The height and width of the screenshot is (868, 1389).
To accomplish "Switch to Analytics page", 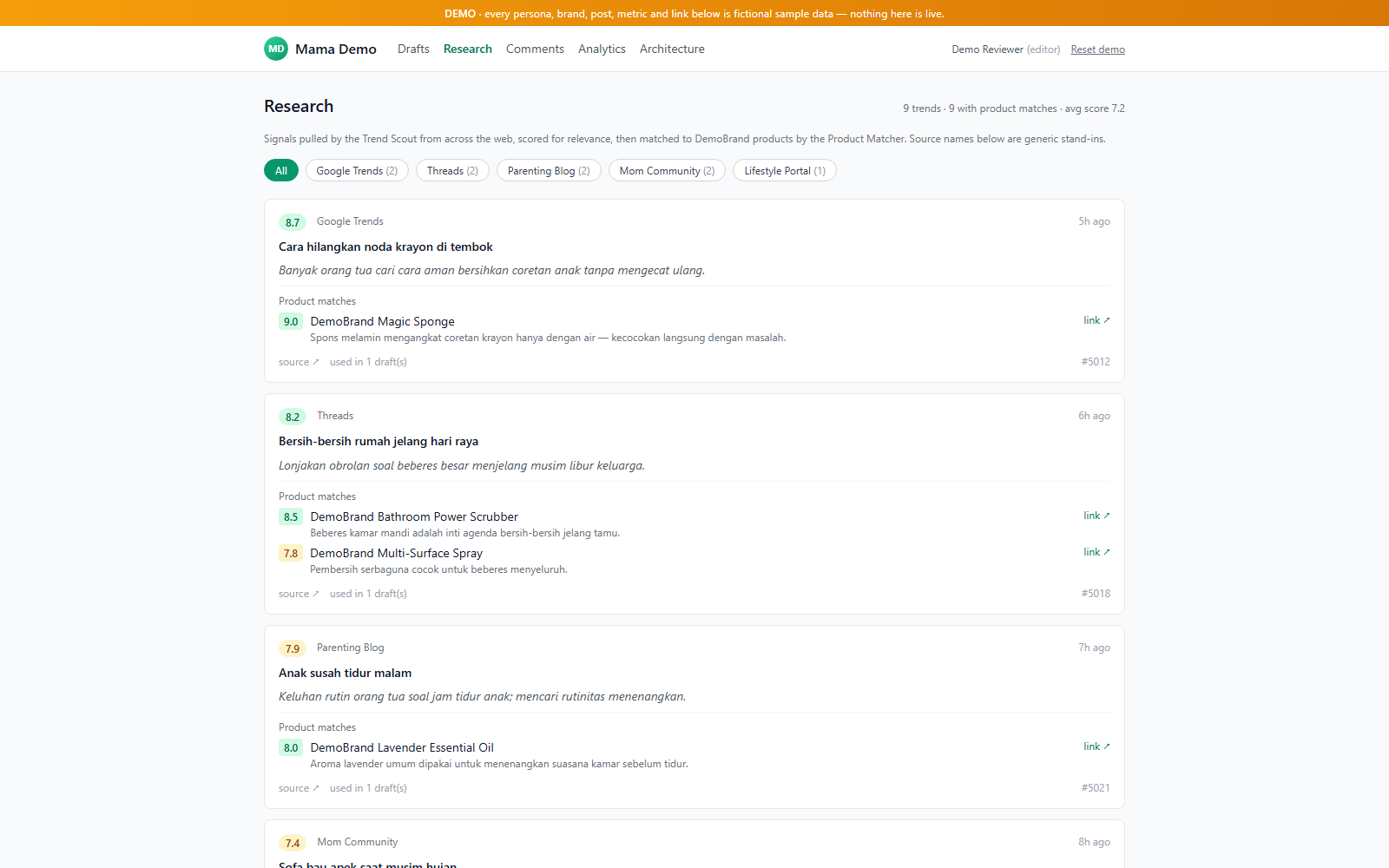I will pos(602,49).
